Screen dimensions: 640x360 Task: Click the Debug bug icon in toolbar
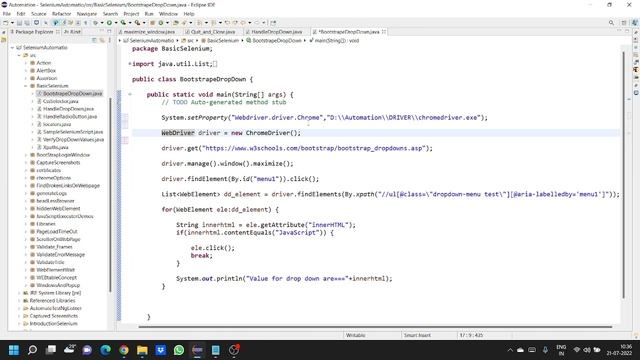(x=96, y=23)
